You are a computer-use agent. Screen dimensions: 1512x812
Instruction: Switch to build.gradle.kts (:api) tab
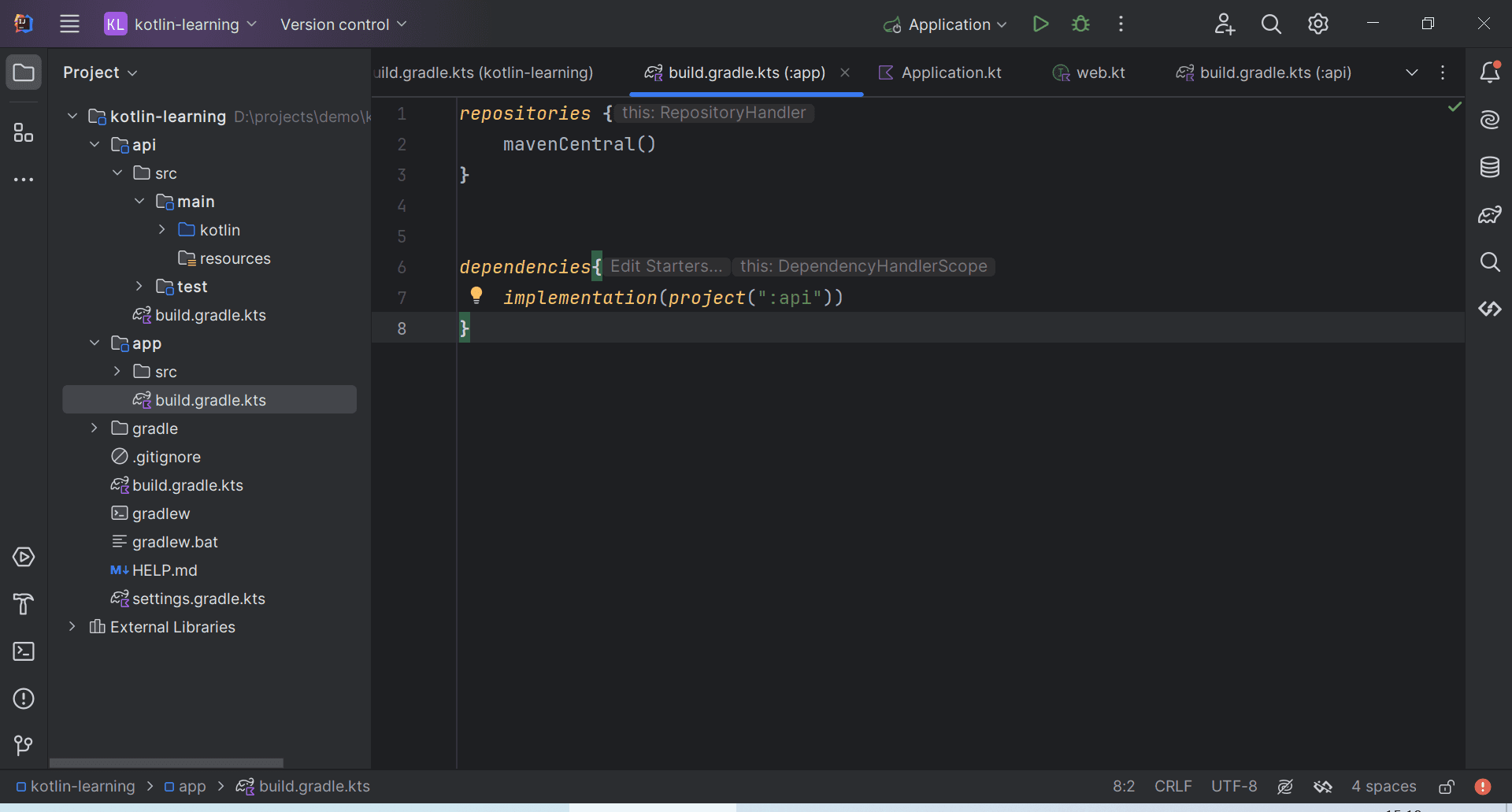tap(1264, 72)
